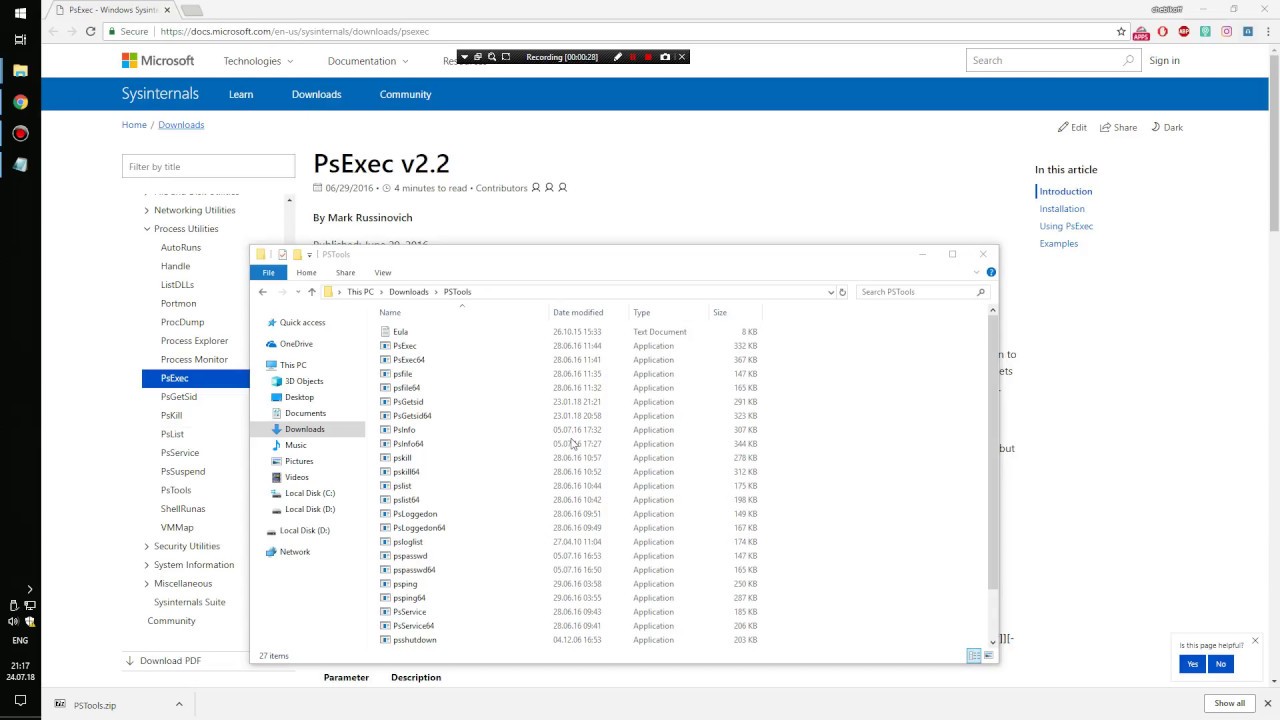
Task: Select the Eula text document
Action: tap(400, 332)
